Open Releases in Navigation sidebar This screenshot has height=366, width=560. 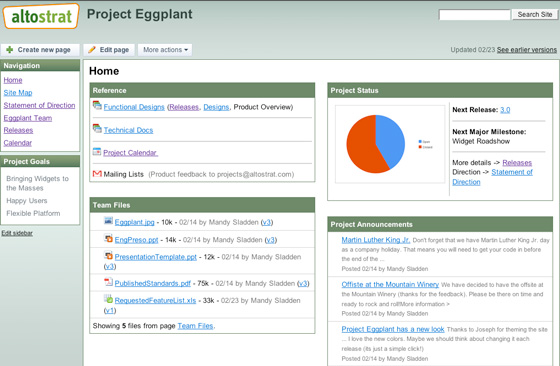(x=18, y=130)
